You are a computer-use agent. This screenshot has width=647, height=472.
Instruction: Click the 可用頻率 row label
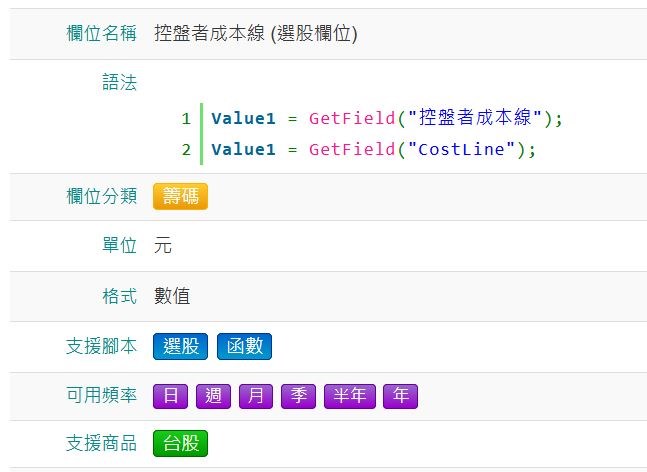101,396
